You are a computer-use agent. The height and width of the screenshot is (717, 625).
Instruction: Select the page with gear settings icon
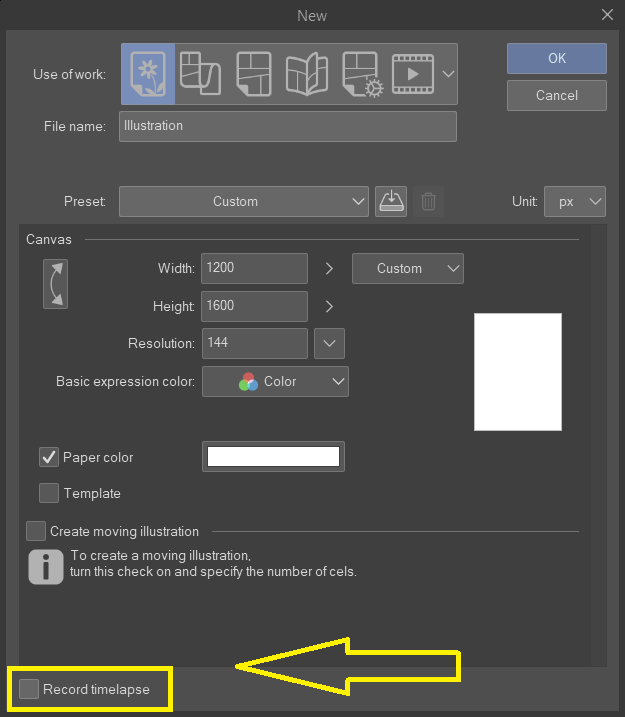pos(363,74)
